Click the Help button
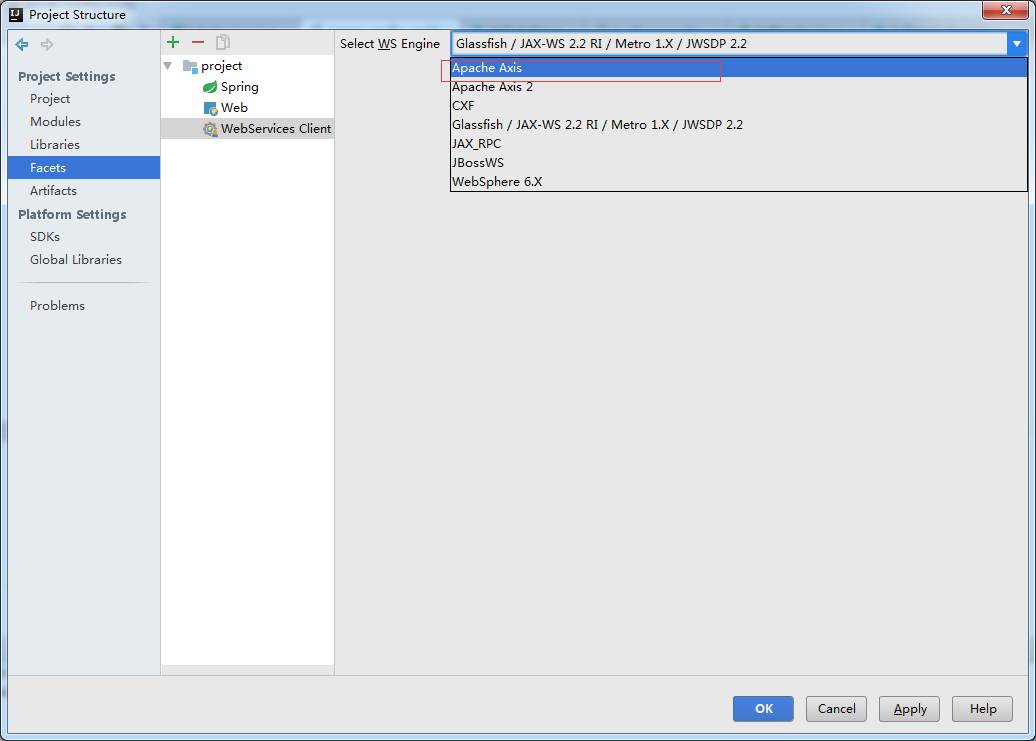This screenshot has width=1036, height=741. click(982, 709)
